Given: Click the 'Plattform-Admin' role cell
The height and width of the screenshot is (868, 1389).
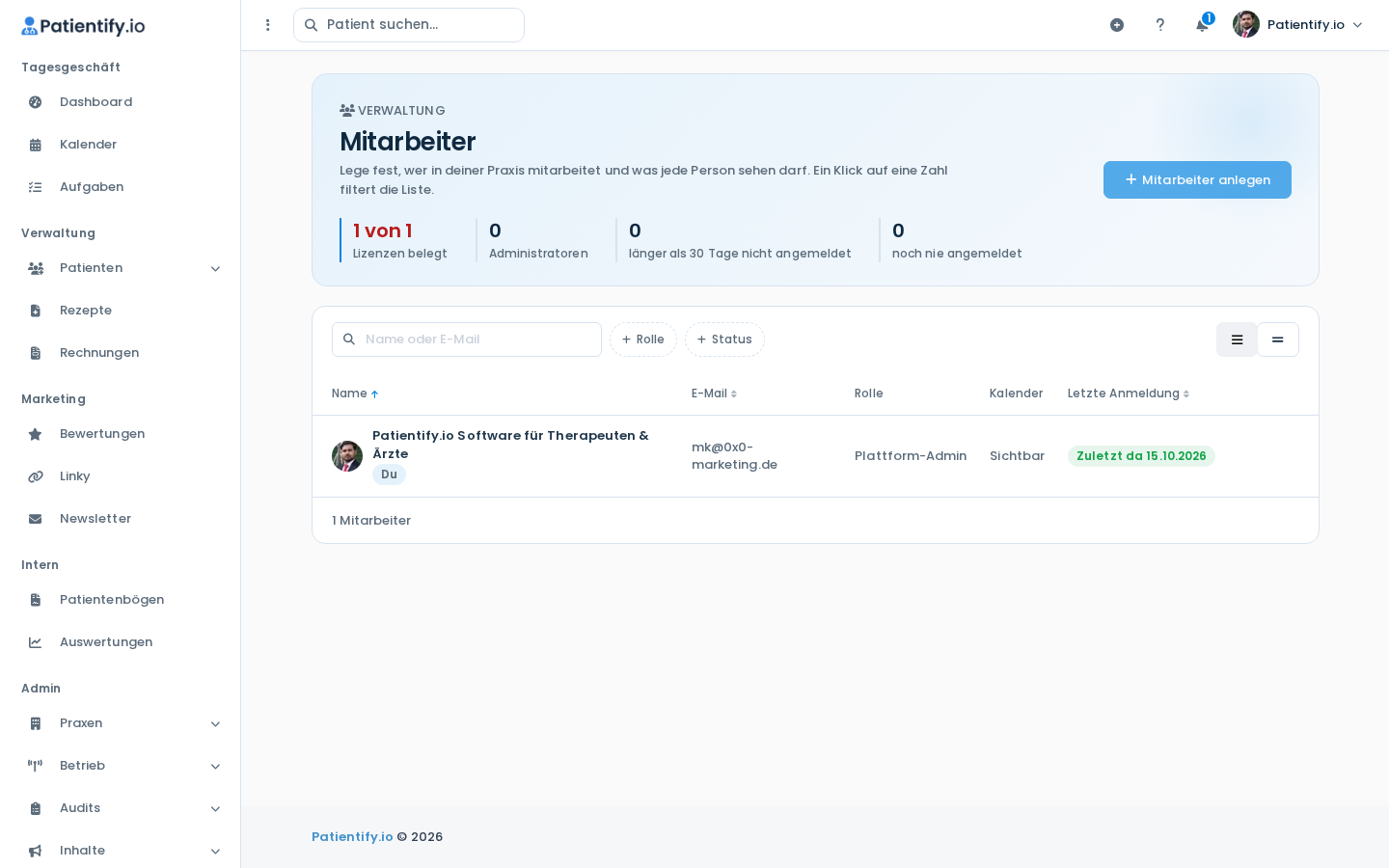Looking at the screenshot, I should tap(911, 456).
